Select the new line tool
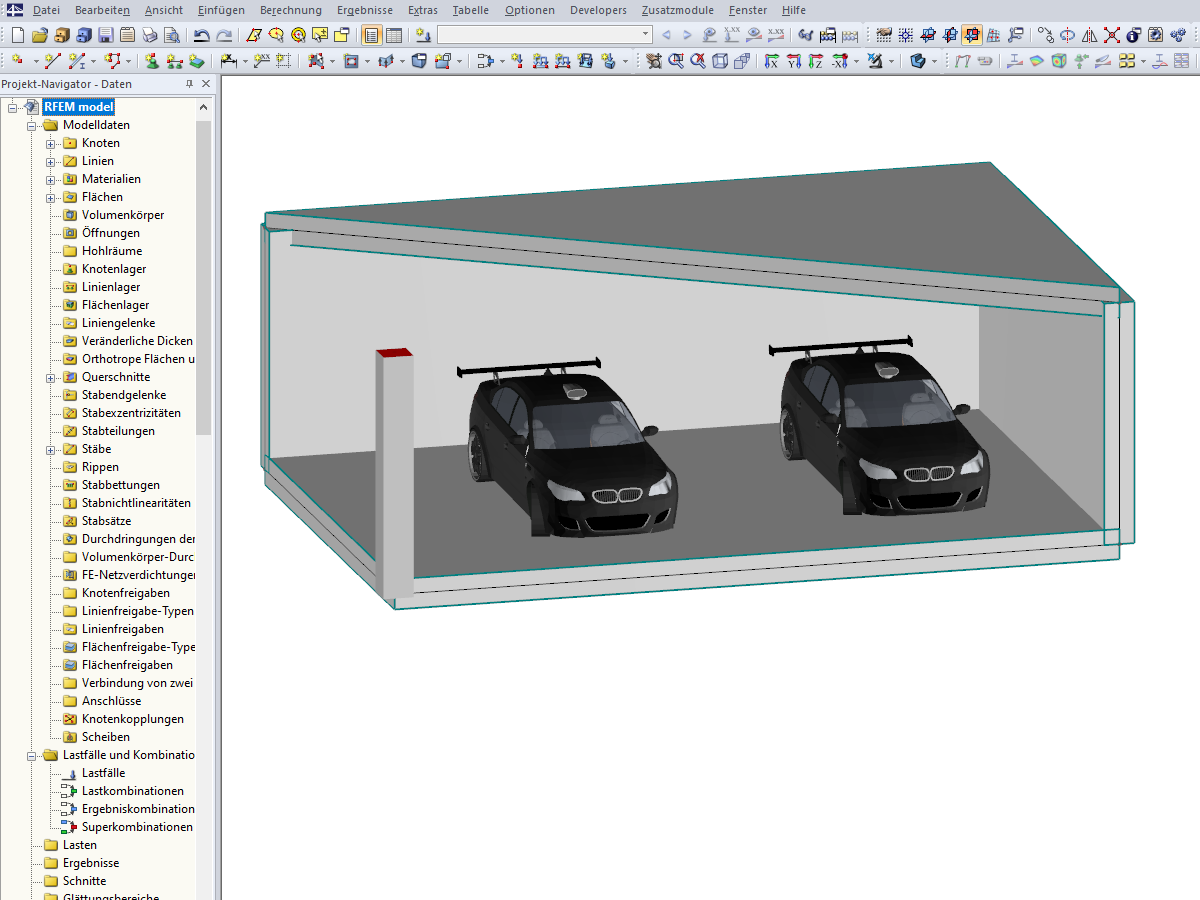The width and height of the screenshot is (1200, 900). point(53,61)
